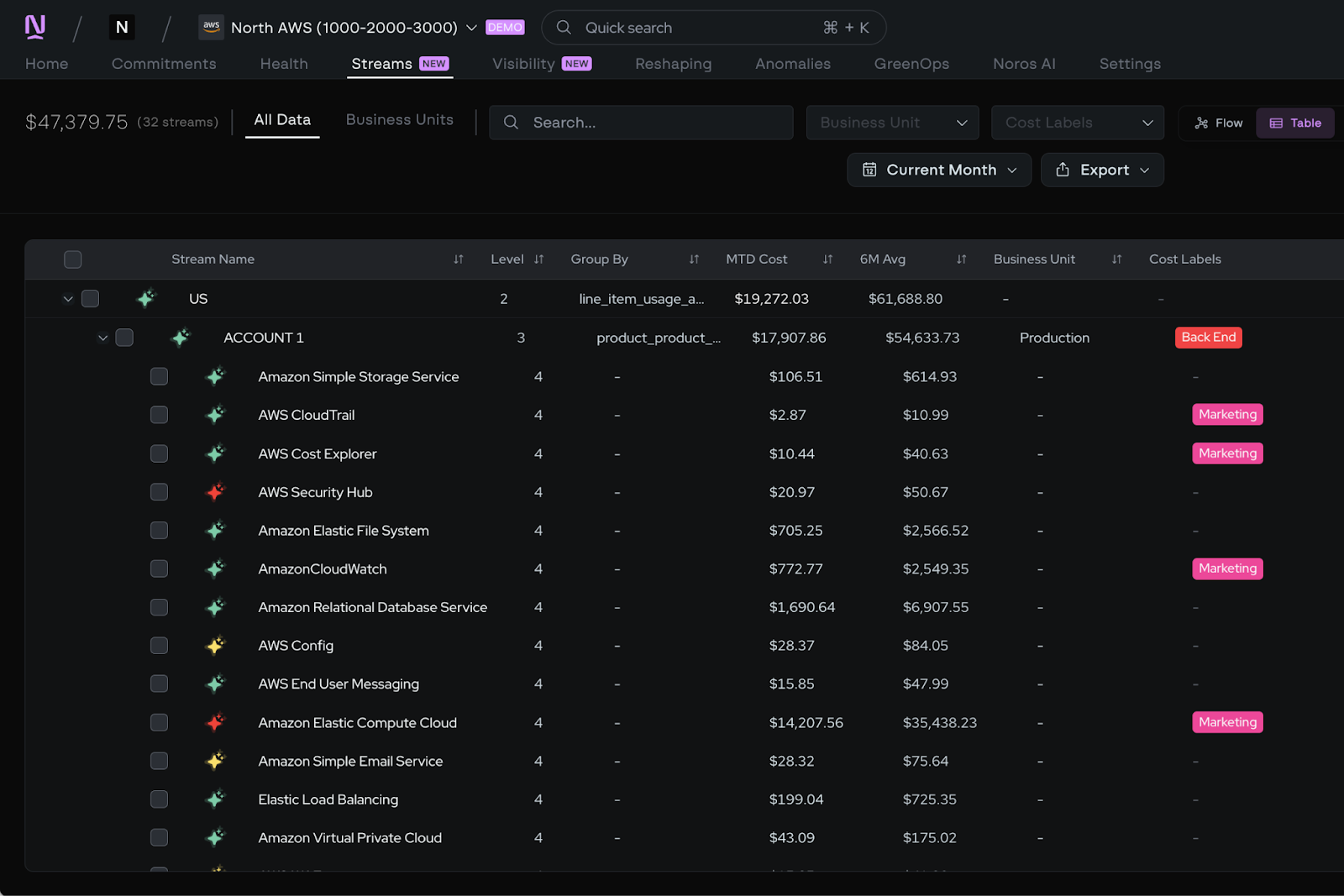Screen dimensions: 1344x896
Task: Open the Current Month date range dropdown
Action: pyautogui.click(x=938, y=170)
